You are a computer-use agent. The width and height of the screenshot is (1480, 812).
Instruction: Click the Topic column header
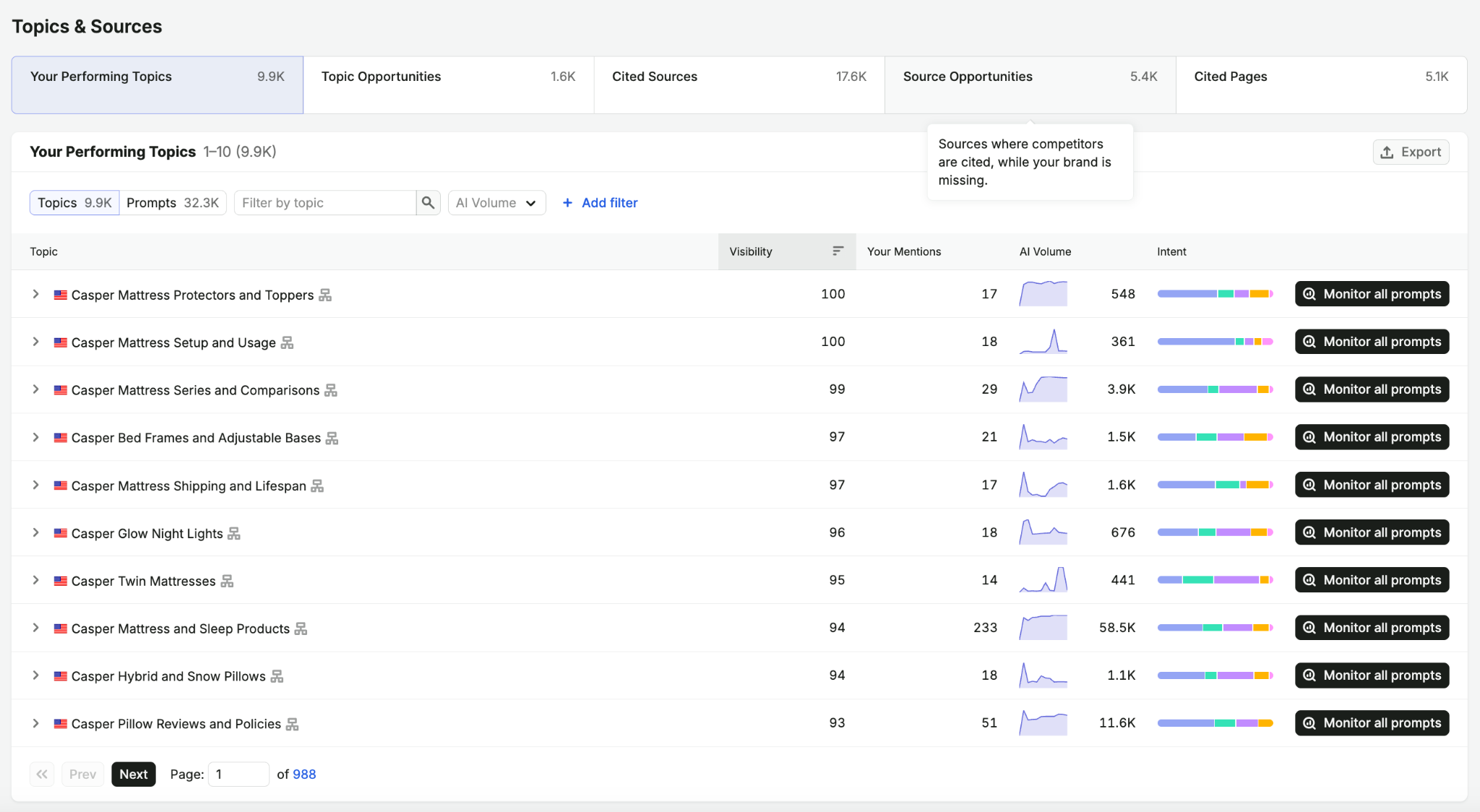43,251
